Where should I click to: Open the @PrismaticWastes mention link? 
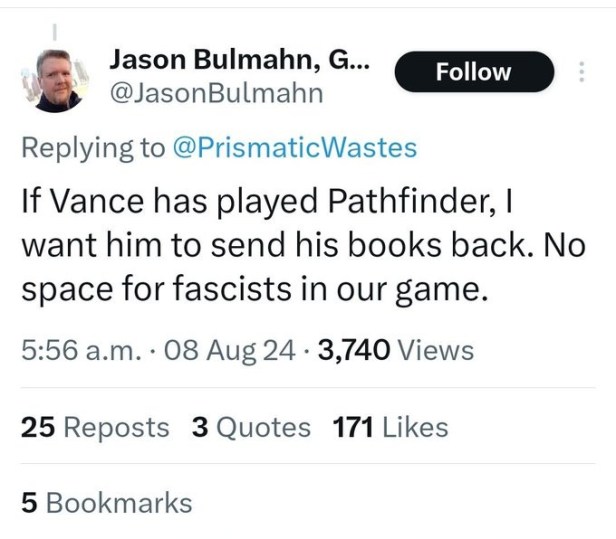[x=295, y=148]
